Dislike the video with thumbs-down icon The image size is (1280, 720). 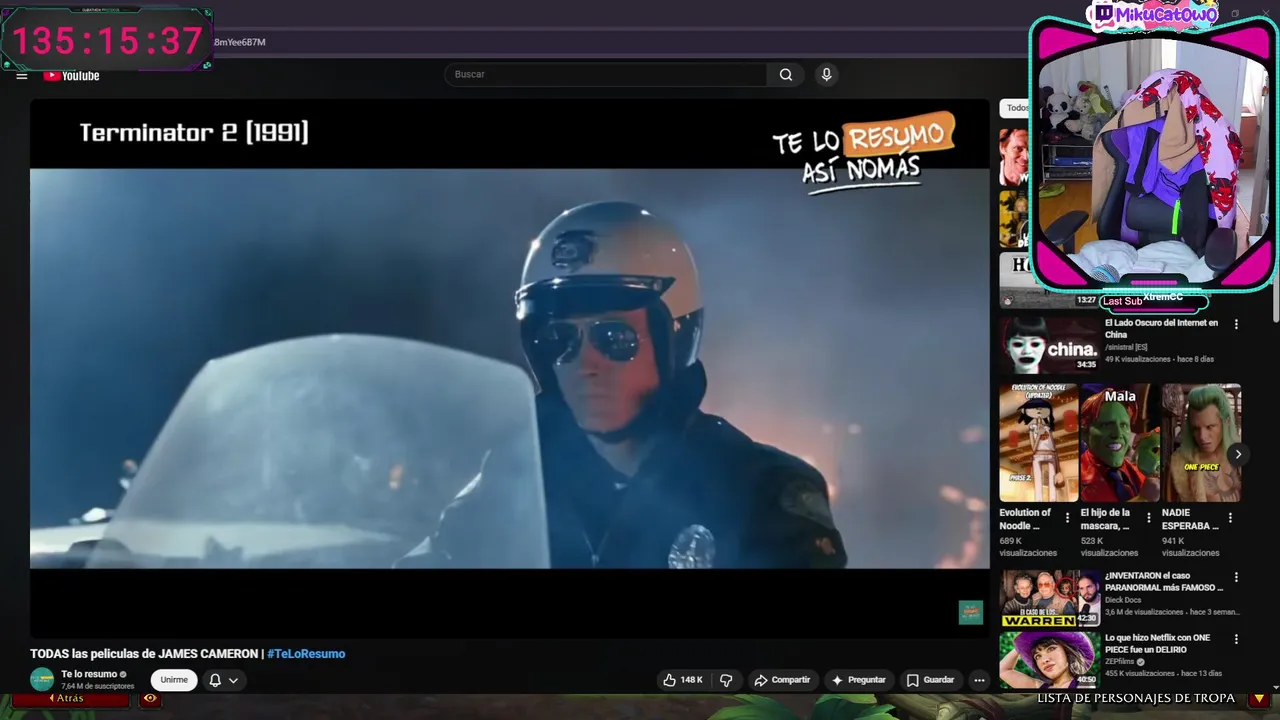coord(726,680)
